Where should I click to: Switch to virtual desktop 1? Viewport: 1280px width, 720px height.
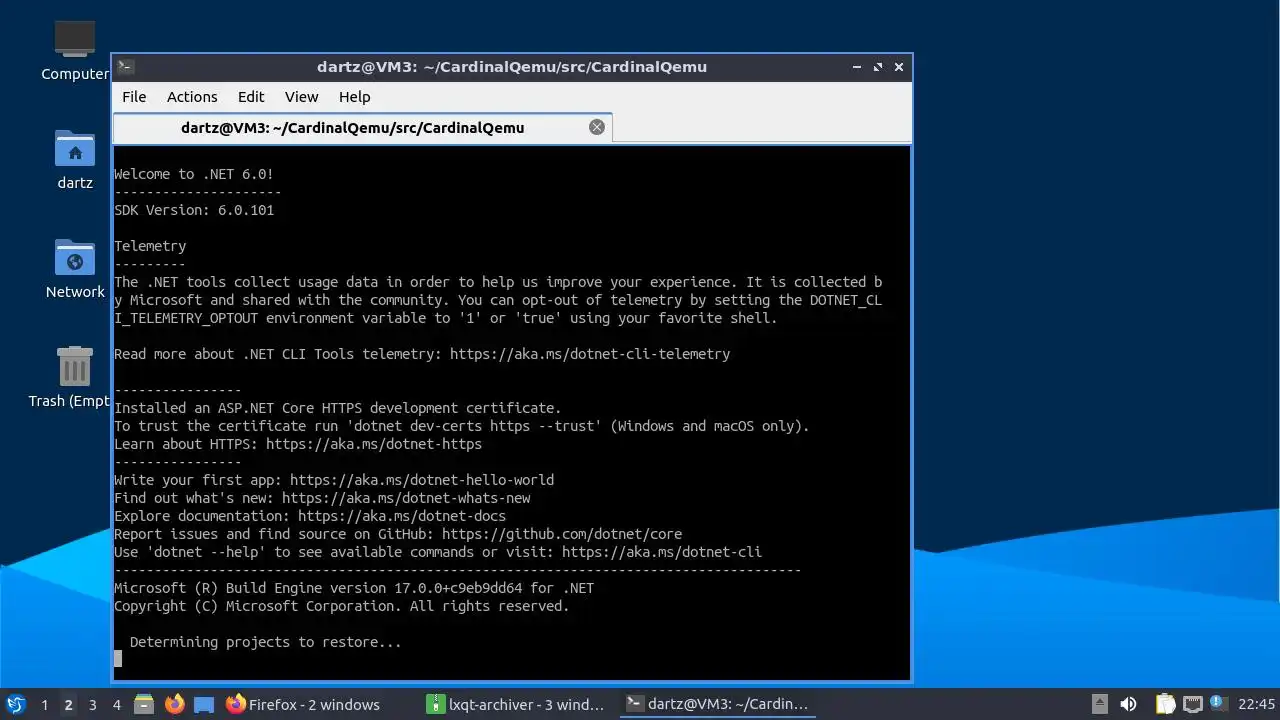tap(44, 704)
